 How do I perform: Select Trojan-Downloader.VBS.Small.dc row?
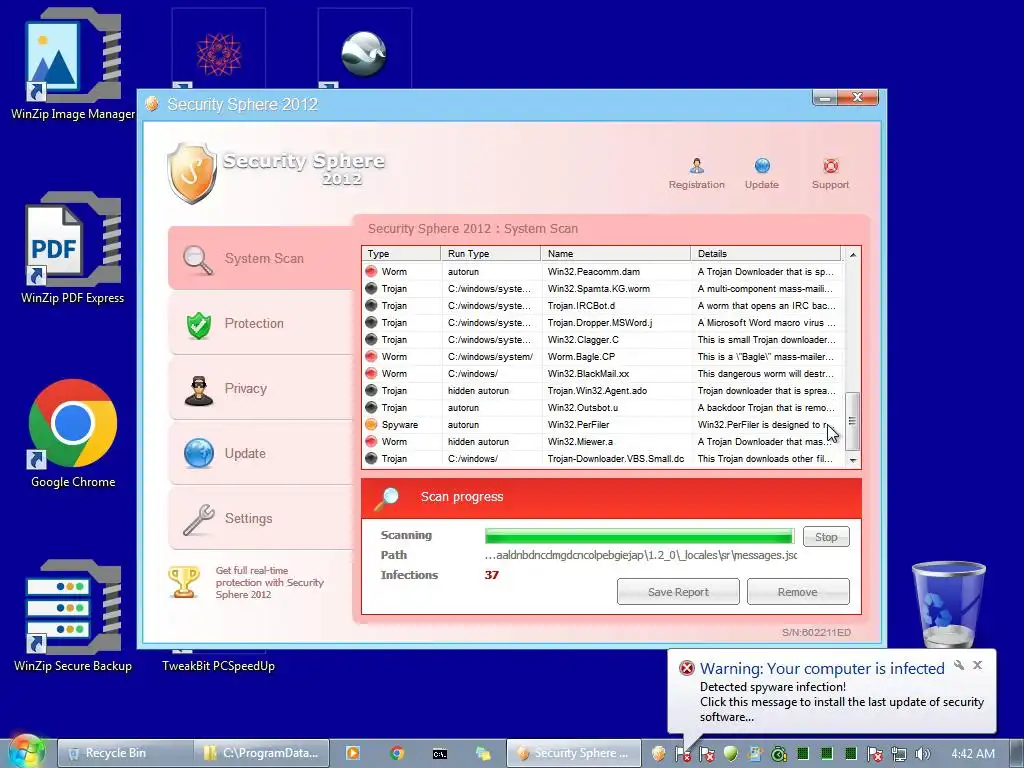click(x=602, y=458)
